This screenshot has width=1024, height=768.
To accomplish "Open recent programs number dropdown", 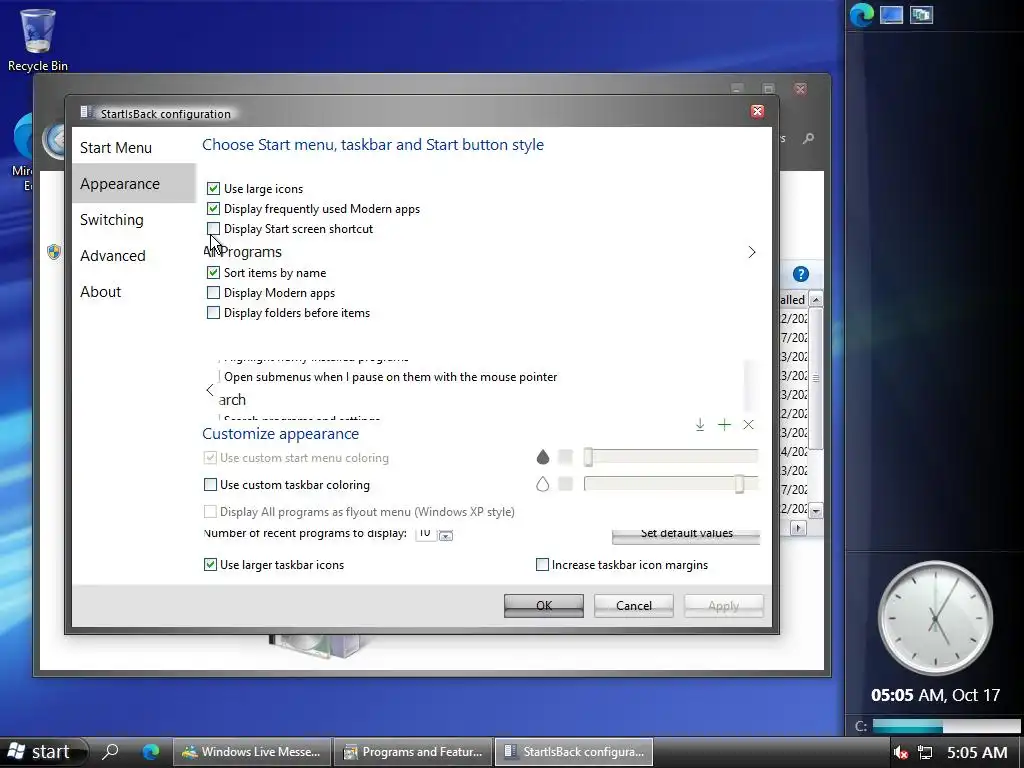I will click(x=446, y=535).
